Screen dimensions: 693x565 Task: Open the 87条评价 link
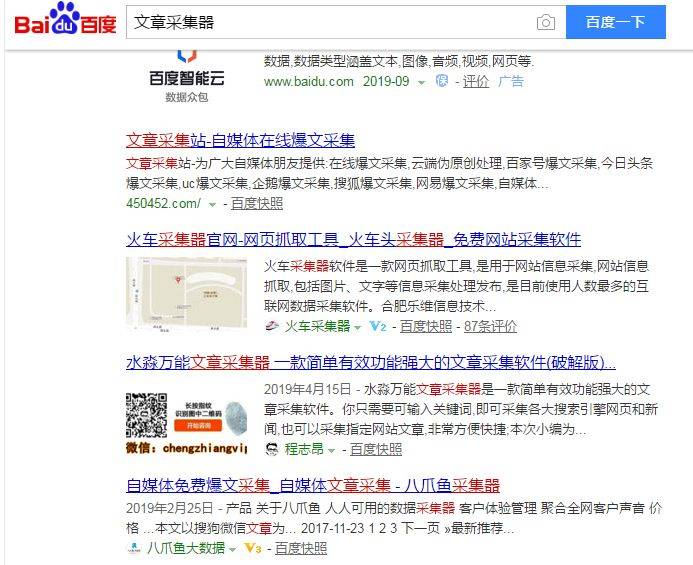(x=490, y=326)
